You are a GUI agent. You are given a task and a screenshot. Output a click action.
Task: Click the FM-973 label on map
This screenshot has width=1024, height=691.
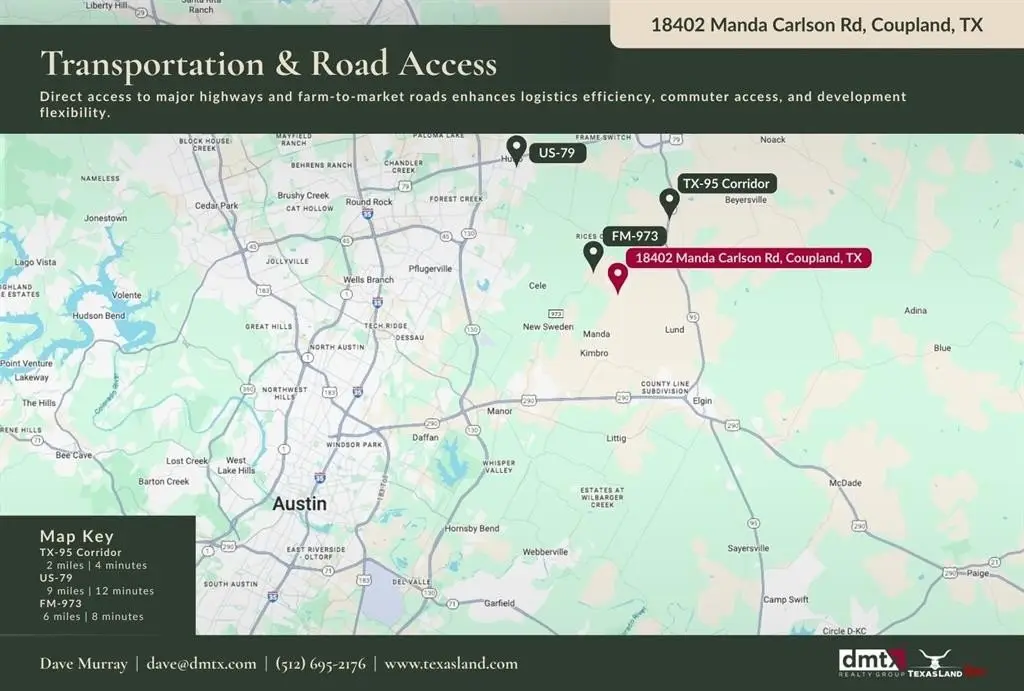pyautogui.click(x=633, y=237)
